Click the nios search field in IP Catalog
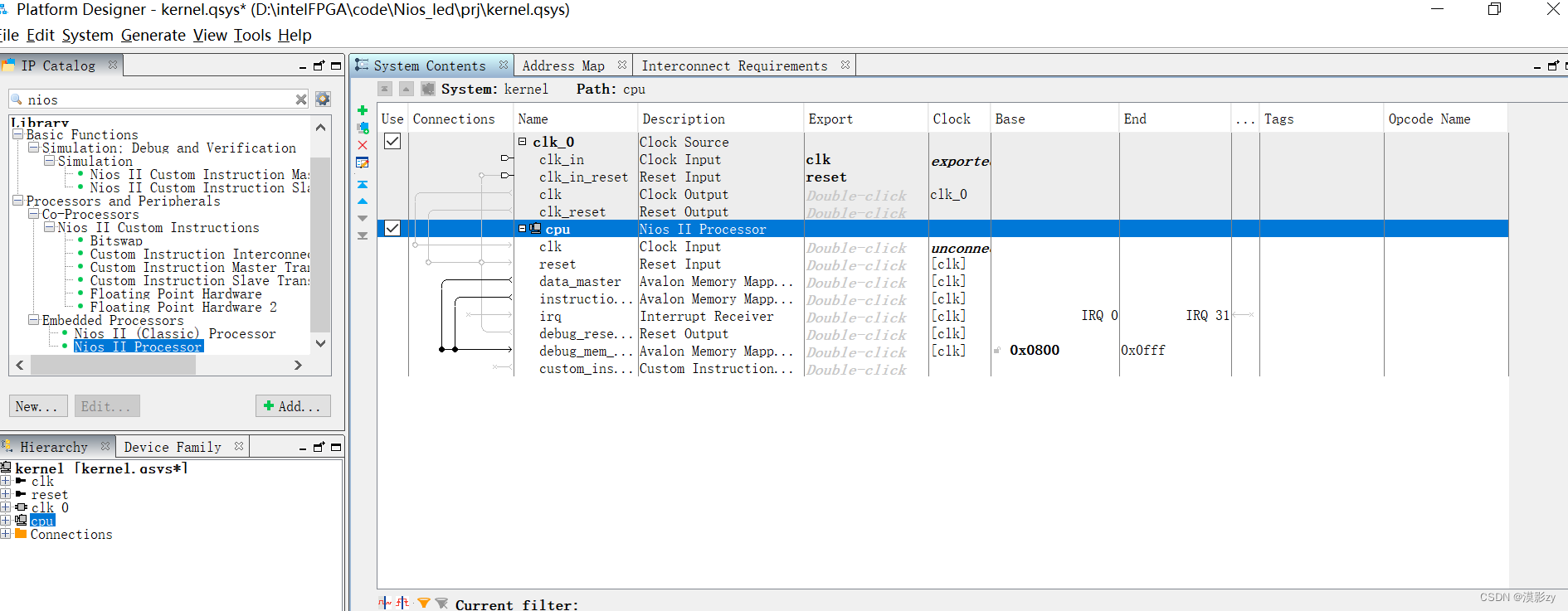The height and width of the screenshot is (611, 1568). click(158, 99)
